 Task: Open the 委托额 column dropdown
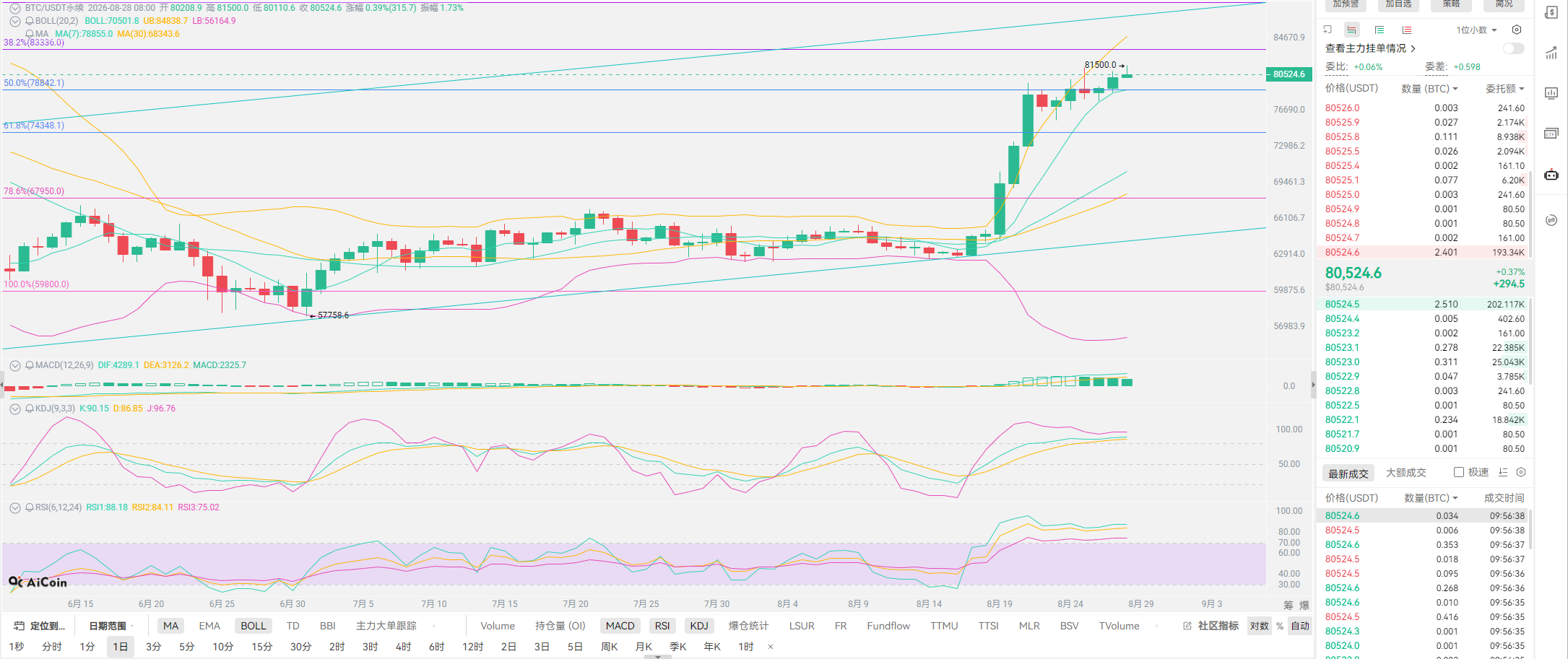[1505, 88]
